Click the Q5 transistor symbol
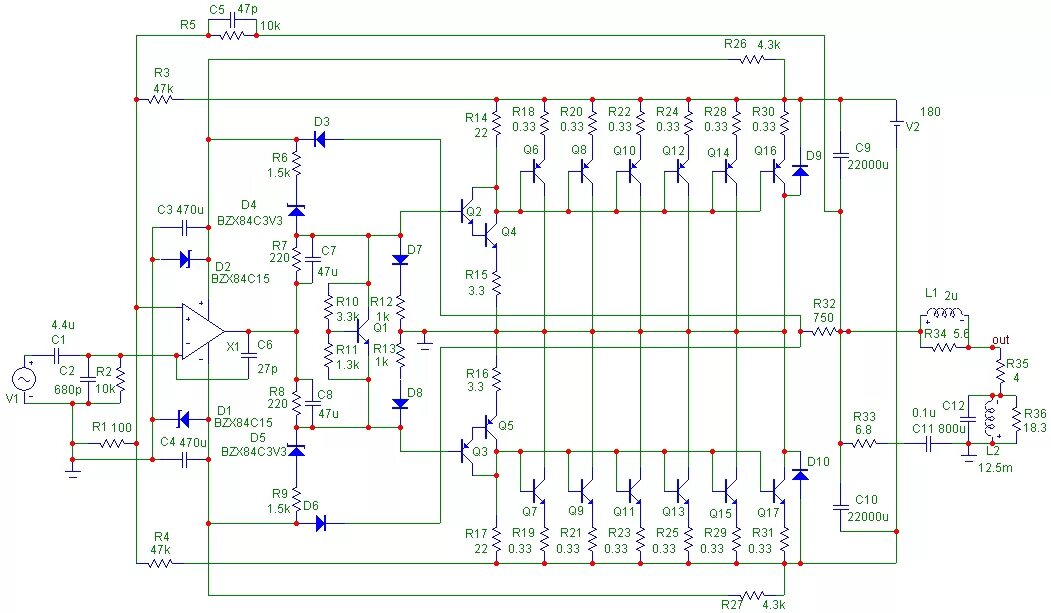The width and height of the screenshot is (1051, 613). (x=491, y=427)
